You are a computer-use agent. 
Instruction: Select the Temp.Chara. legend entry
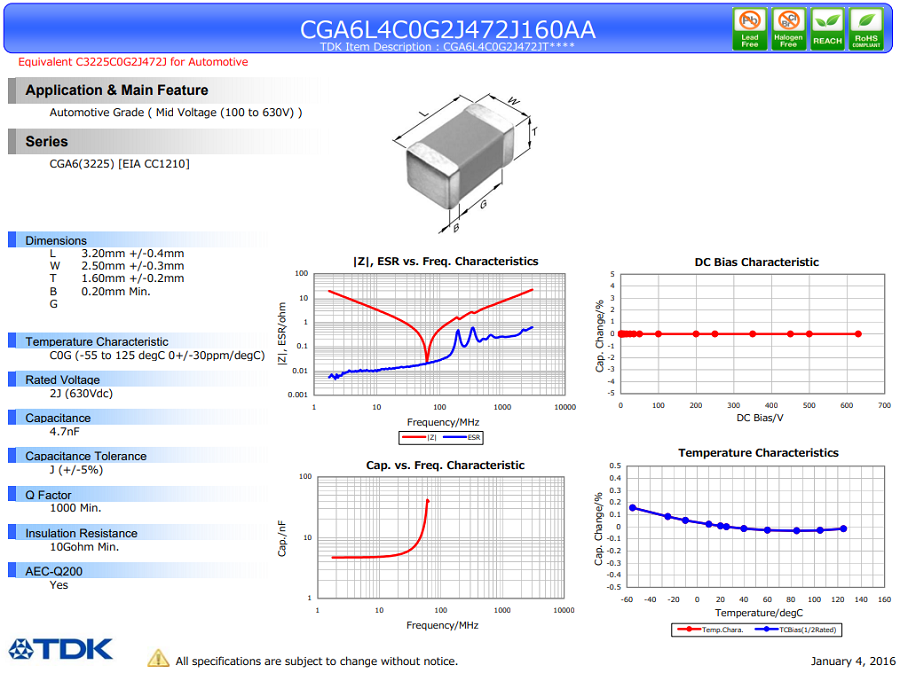(711, 629)
